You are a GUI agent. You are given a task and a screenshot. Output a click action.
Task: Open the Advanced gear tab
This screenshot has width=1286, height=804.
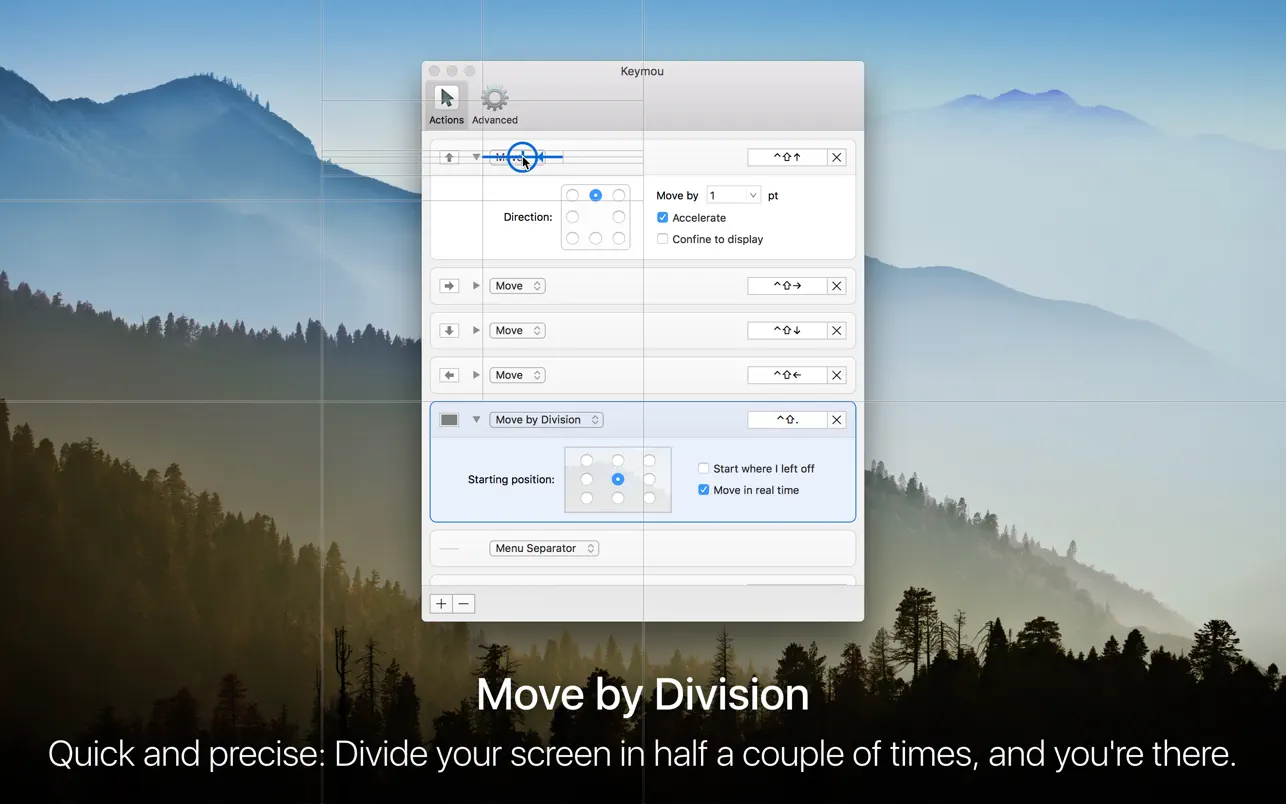click(x=495, y=105)
